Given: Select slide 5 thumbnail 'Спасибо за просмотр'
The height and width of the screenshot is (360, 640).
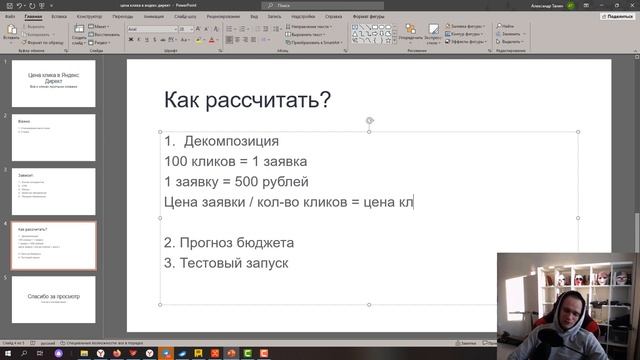Looking at the screenshot, I should [x=53, y=300].
